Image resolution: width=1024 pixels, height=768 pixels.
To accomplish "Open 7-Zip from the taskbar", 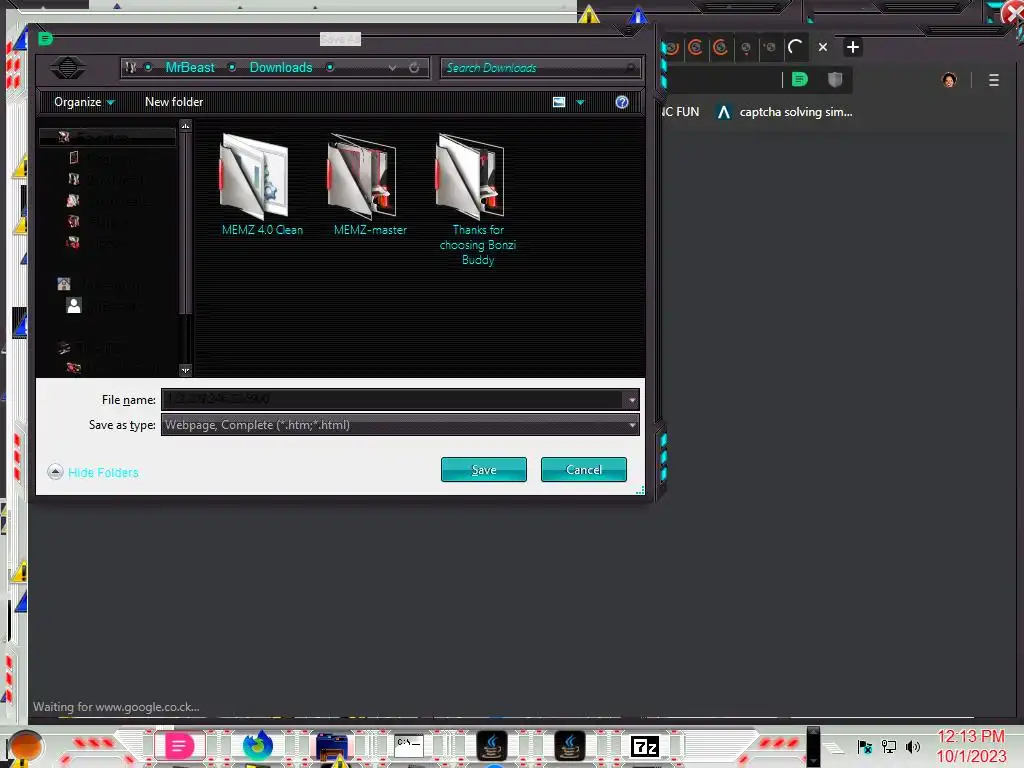I will [645, 746].
